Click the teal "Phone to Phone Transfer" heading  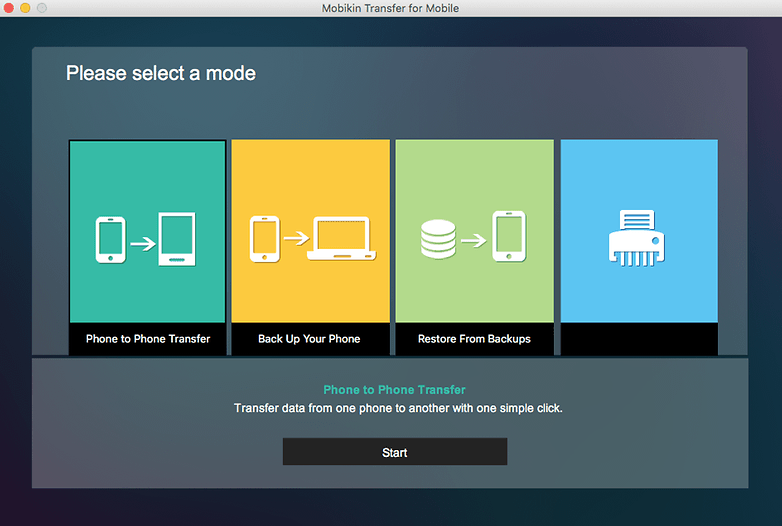pos(394,390)
